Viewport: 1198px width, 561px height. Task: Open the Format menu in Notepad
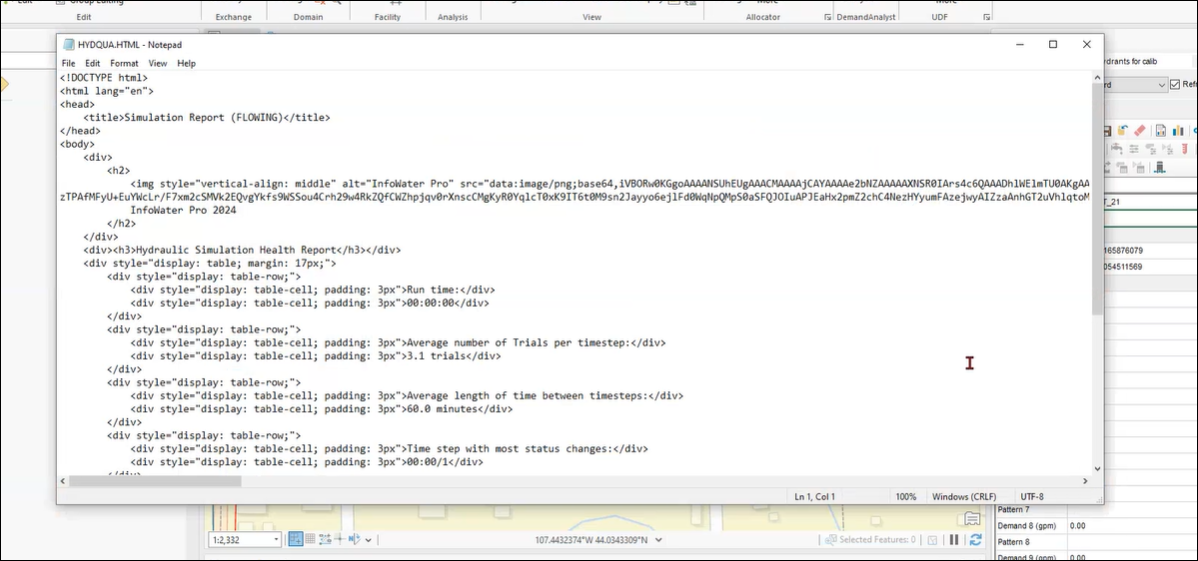coord(124,63)
